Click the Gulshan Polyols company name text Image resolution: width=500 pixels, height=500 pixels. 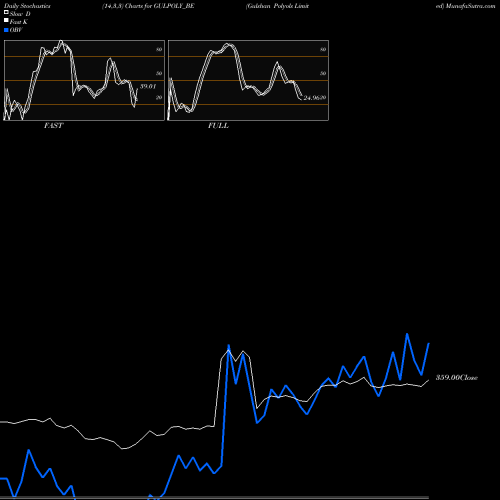click(277, 6)
